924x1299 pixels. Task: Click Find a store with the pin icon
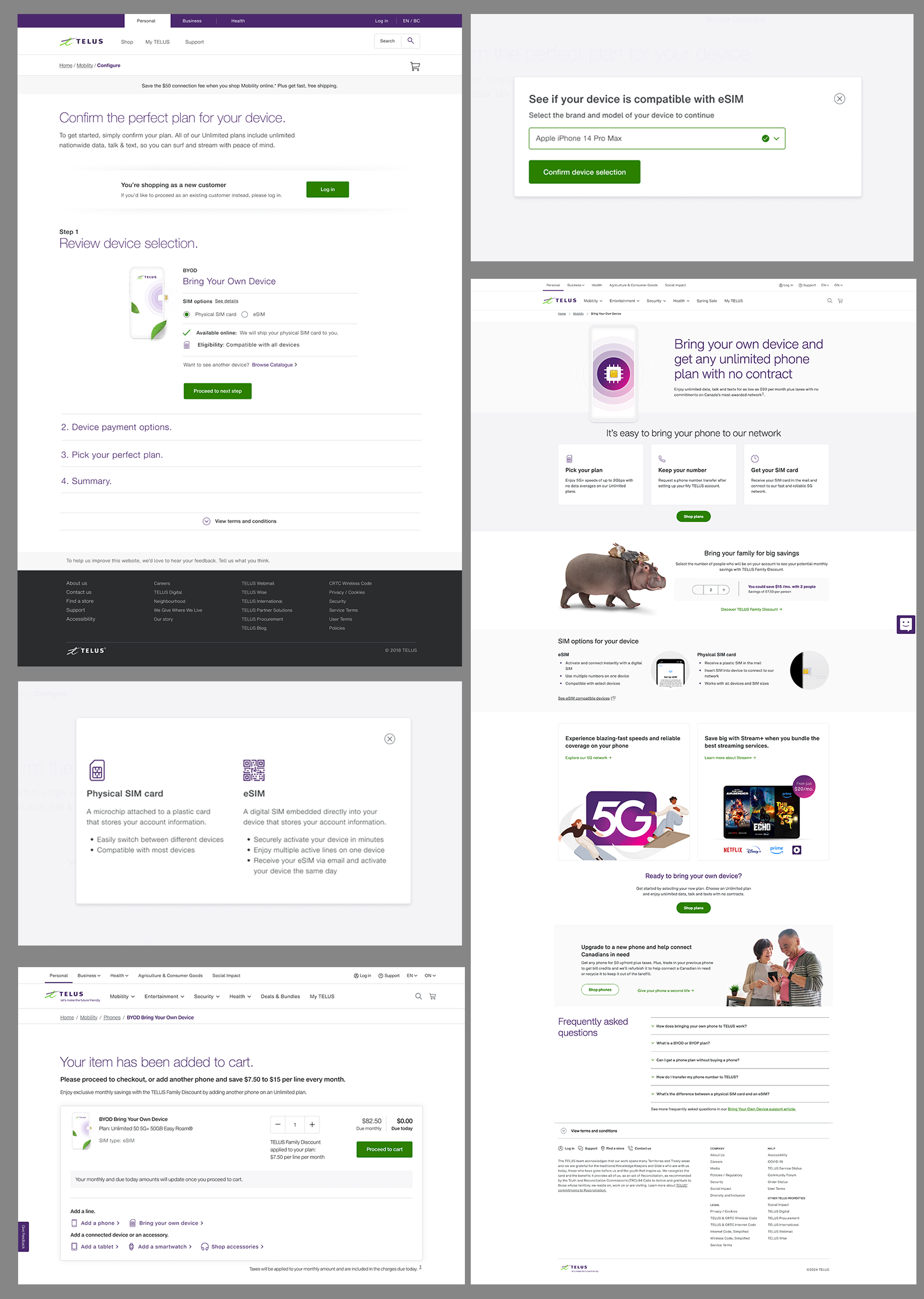click(x=612, y=1148)
